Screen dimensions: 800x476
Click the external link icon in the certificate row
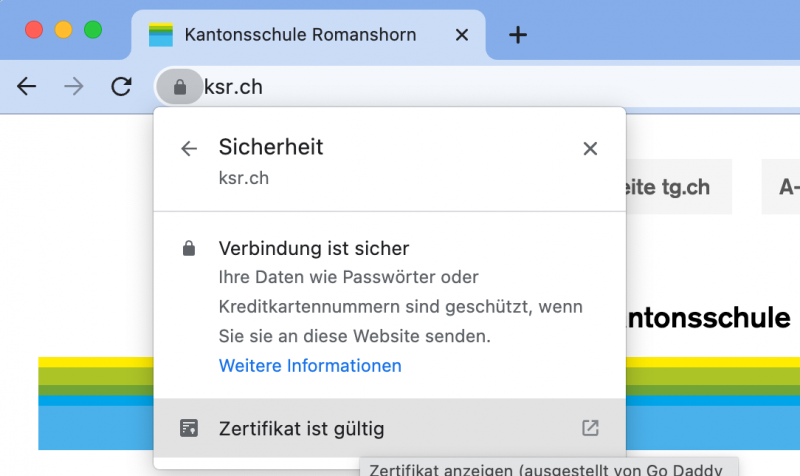click(590, 428)
